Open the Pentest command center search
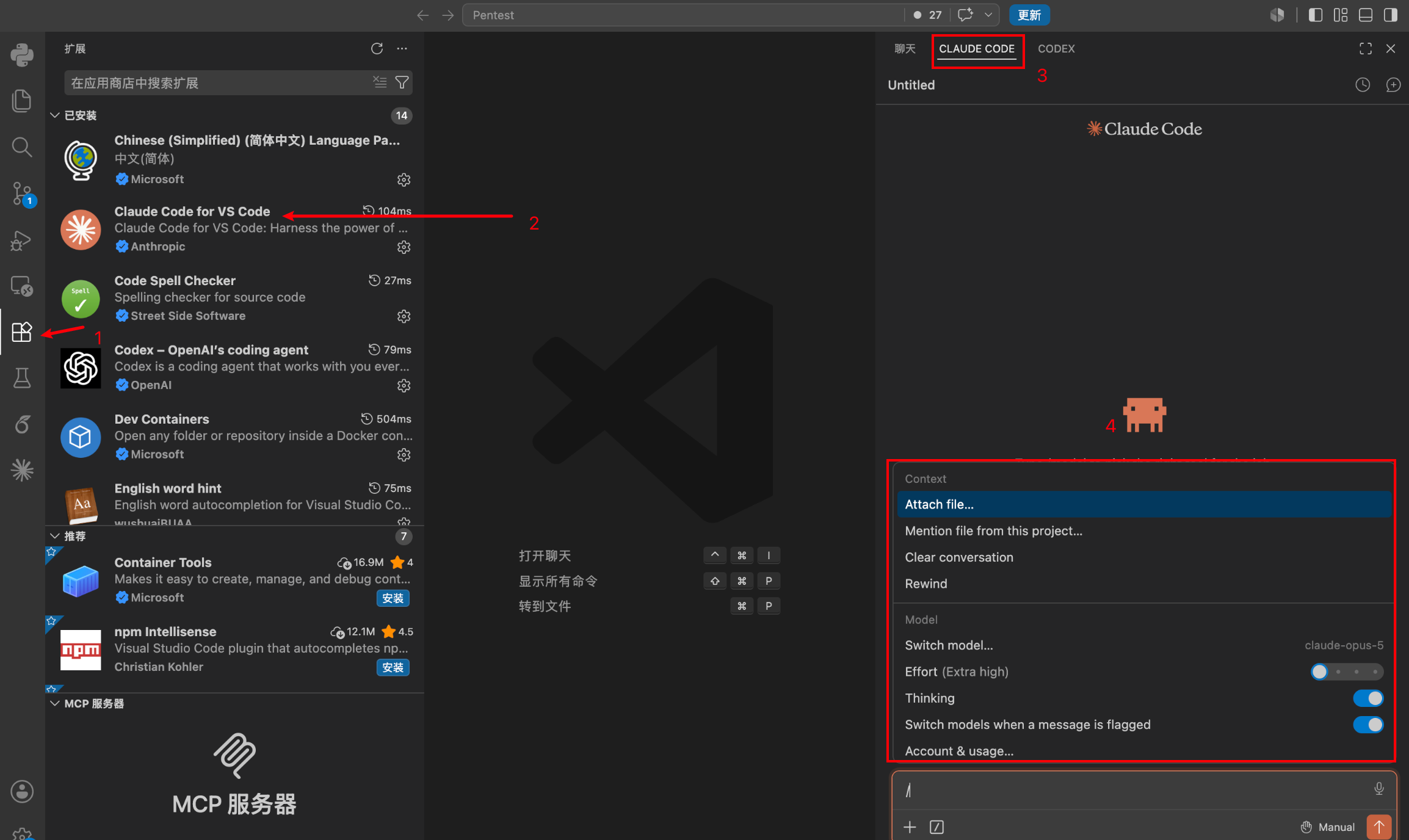 point(683,15)
